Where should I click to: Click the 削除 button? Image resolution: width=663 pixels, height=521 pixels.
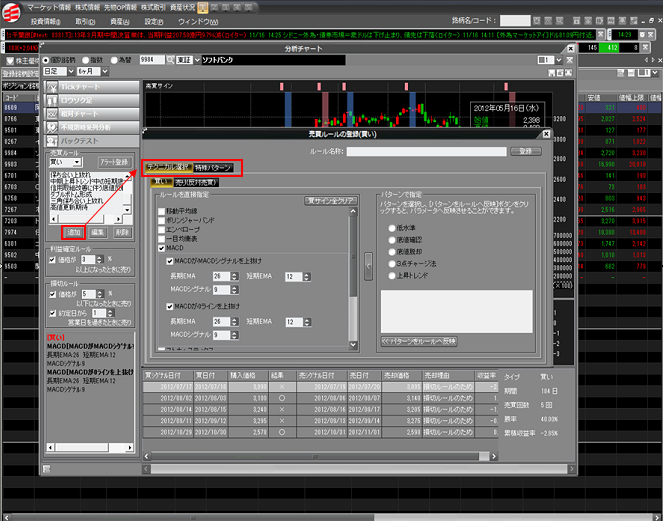pos(122,232)
